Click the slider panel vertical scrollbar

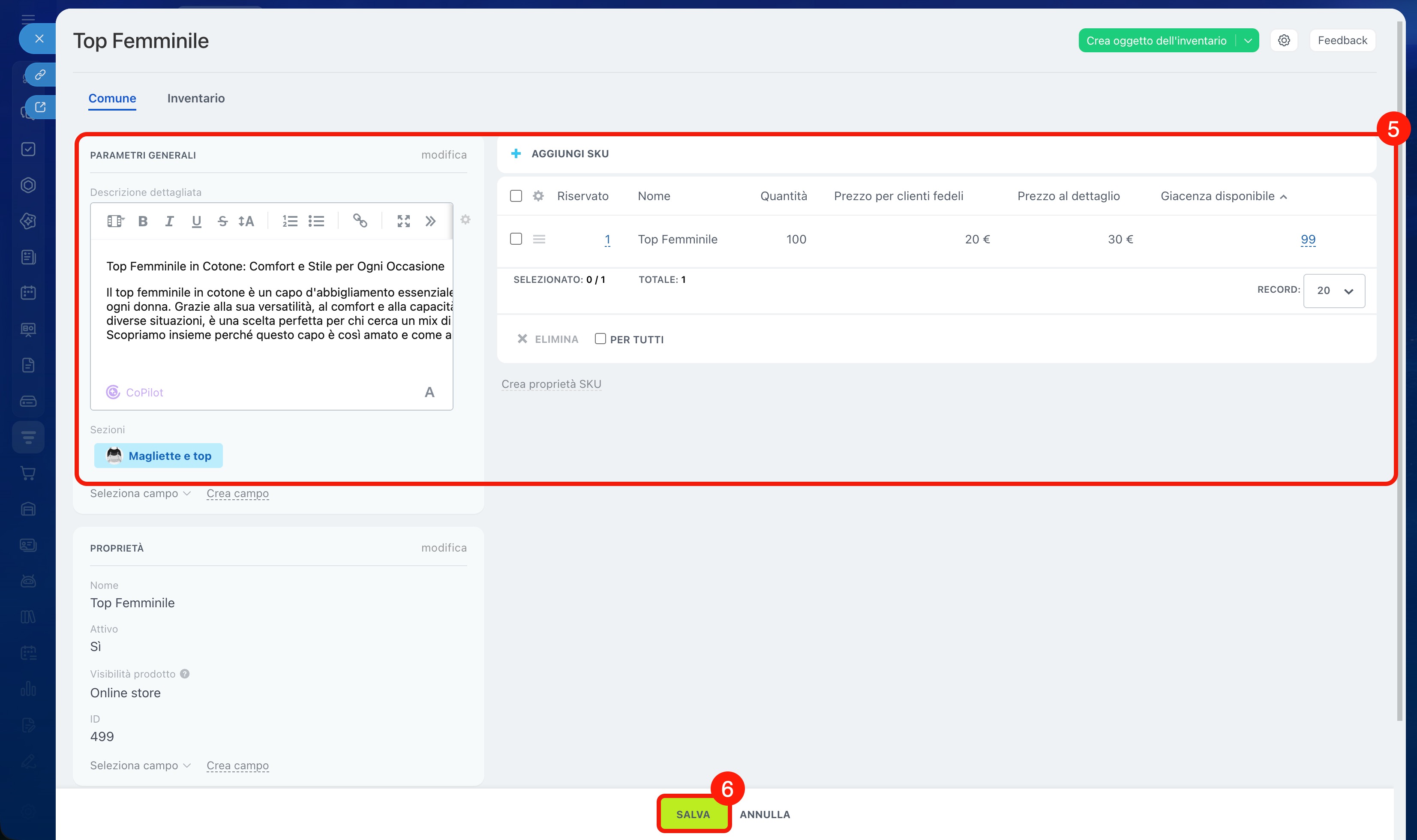click(x=1400, y=371)
